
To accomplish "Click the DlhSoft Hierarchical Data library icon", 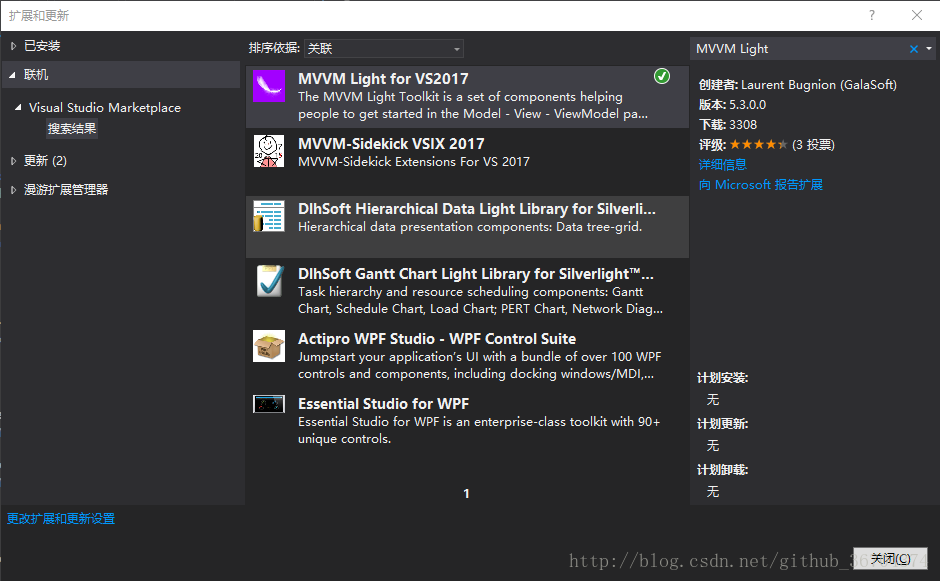I will coord(269,216).
